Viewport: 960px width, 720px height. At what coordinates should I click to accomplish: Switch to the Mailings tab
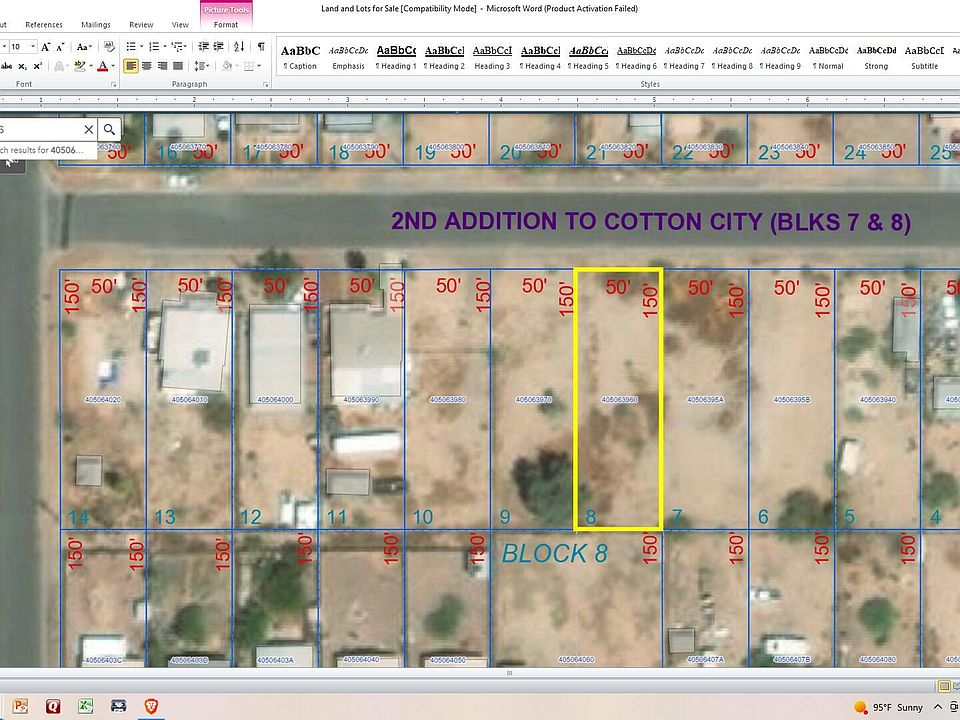(x=96, y=25)
